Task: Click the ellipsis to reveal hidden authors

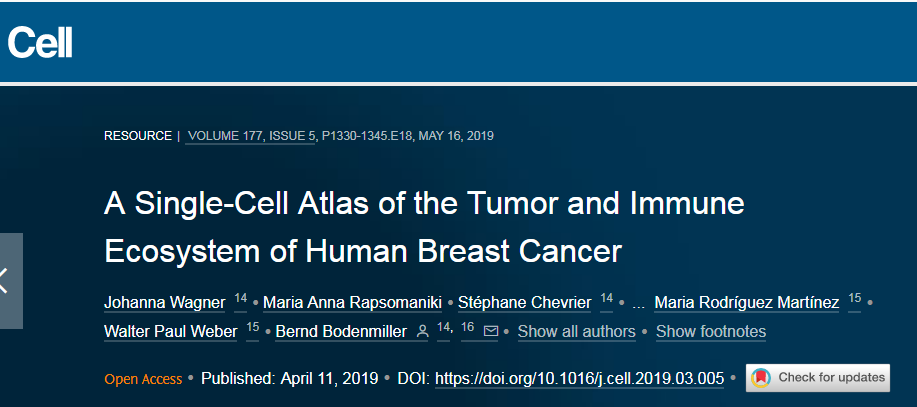Action: pos(639,303)
